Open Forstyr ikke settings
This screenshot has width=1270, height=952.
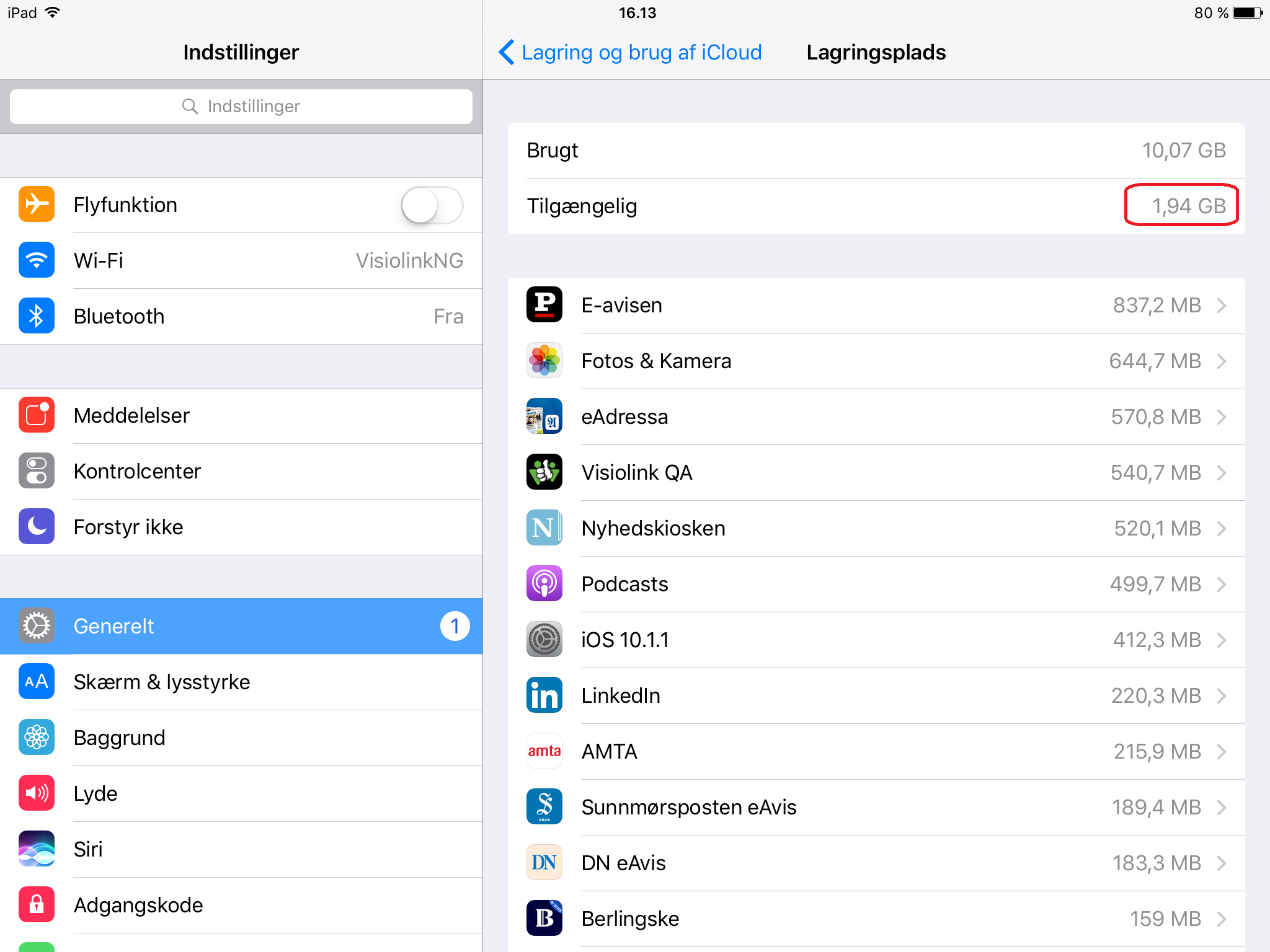pos(241,527)
